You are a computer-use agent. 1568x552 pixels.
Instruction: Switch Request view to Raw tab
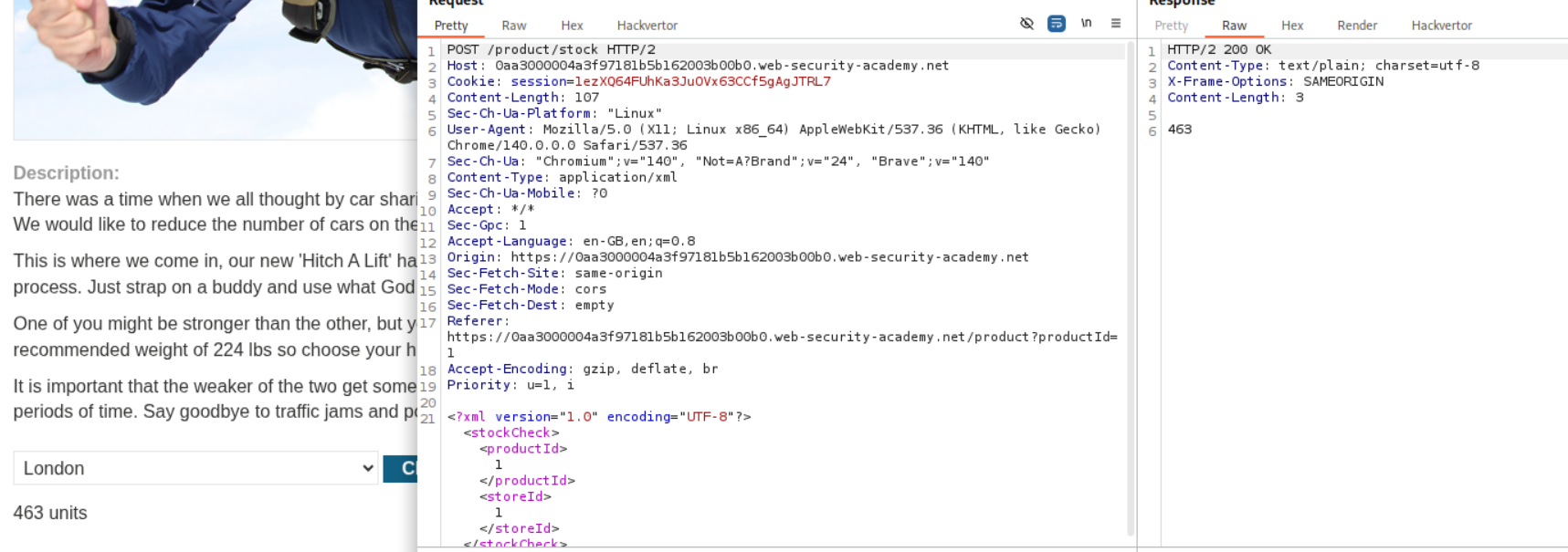click(514, 26)
